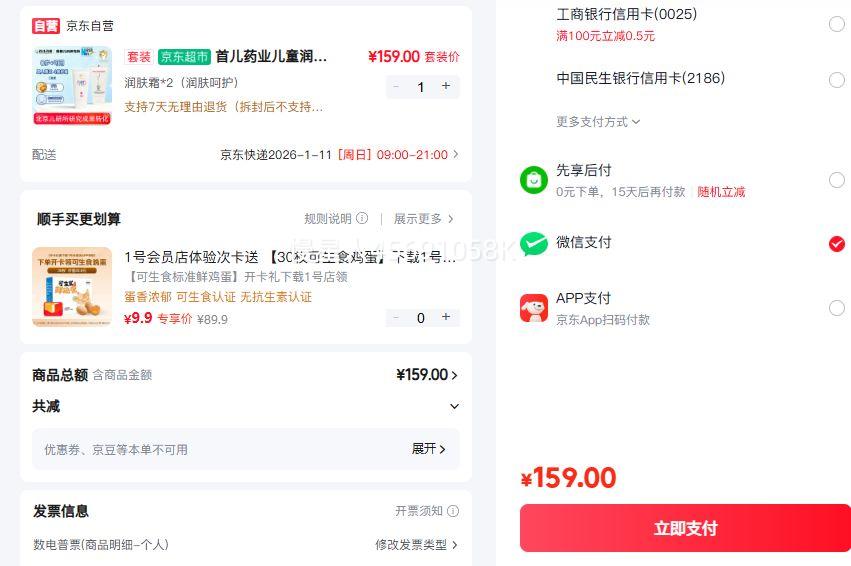
Task: Click the WeChat Pay green icon
Action: pyautogui.click(x=534, y=244)
